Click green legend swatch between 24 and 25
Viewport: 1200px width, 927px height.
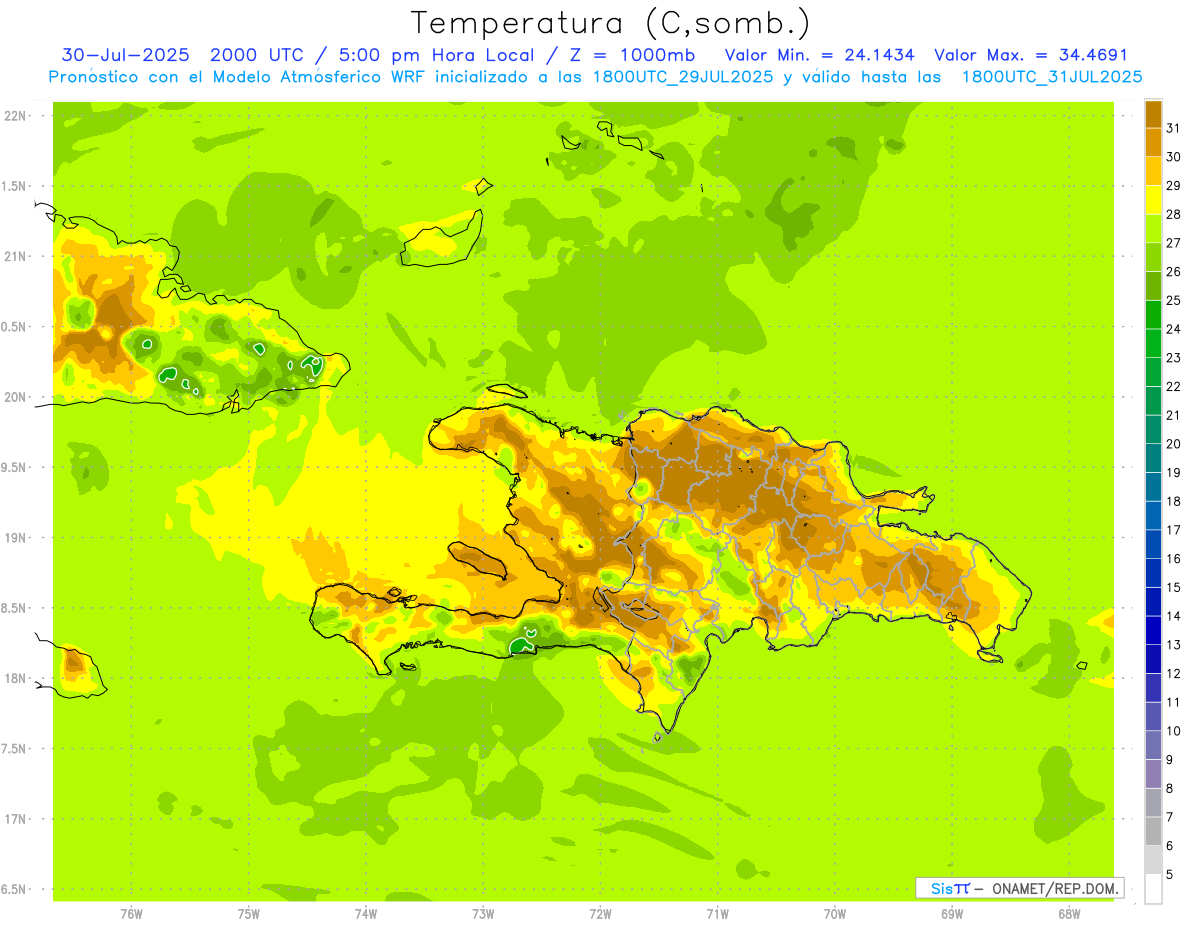click(1153, 314)
